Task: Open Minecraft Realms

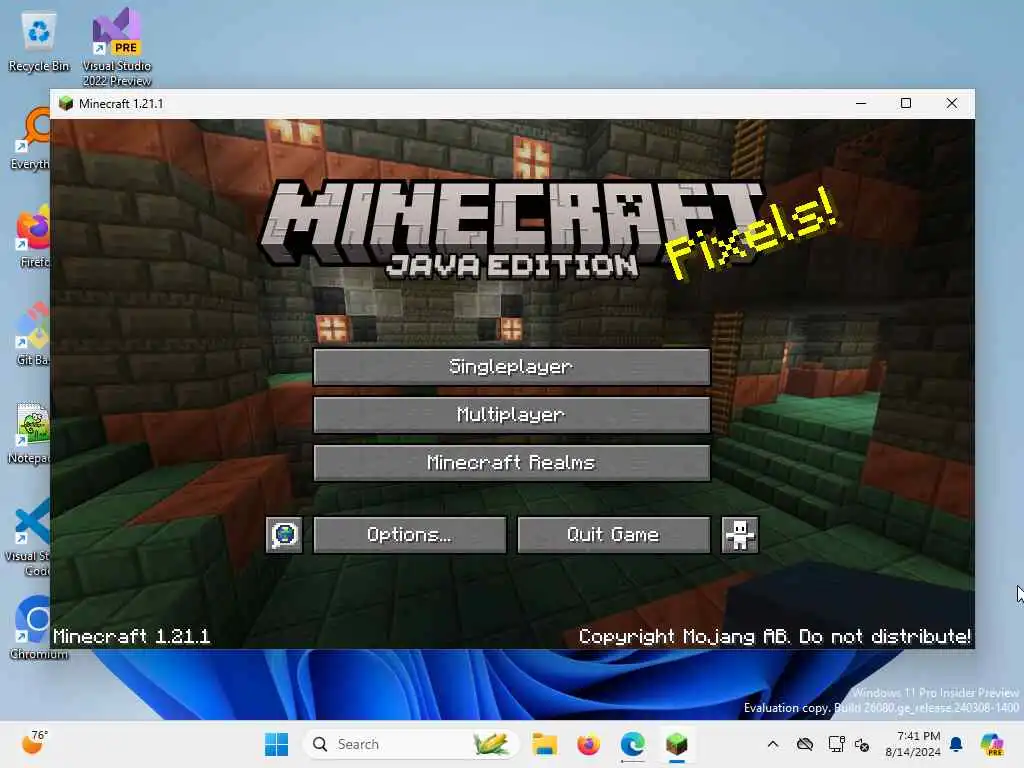Action: [511, 463]
